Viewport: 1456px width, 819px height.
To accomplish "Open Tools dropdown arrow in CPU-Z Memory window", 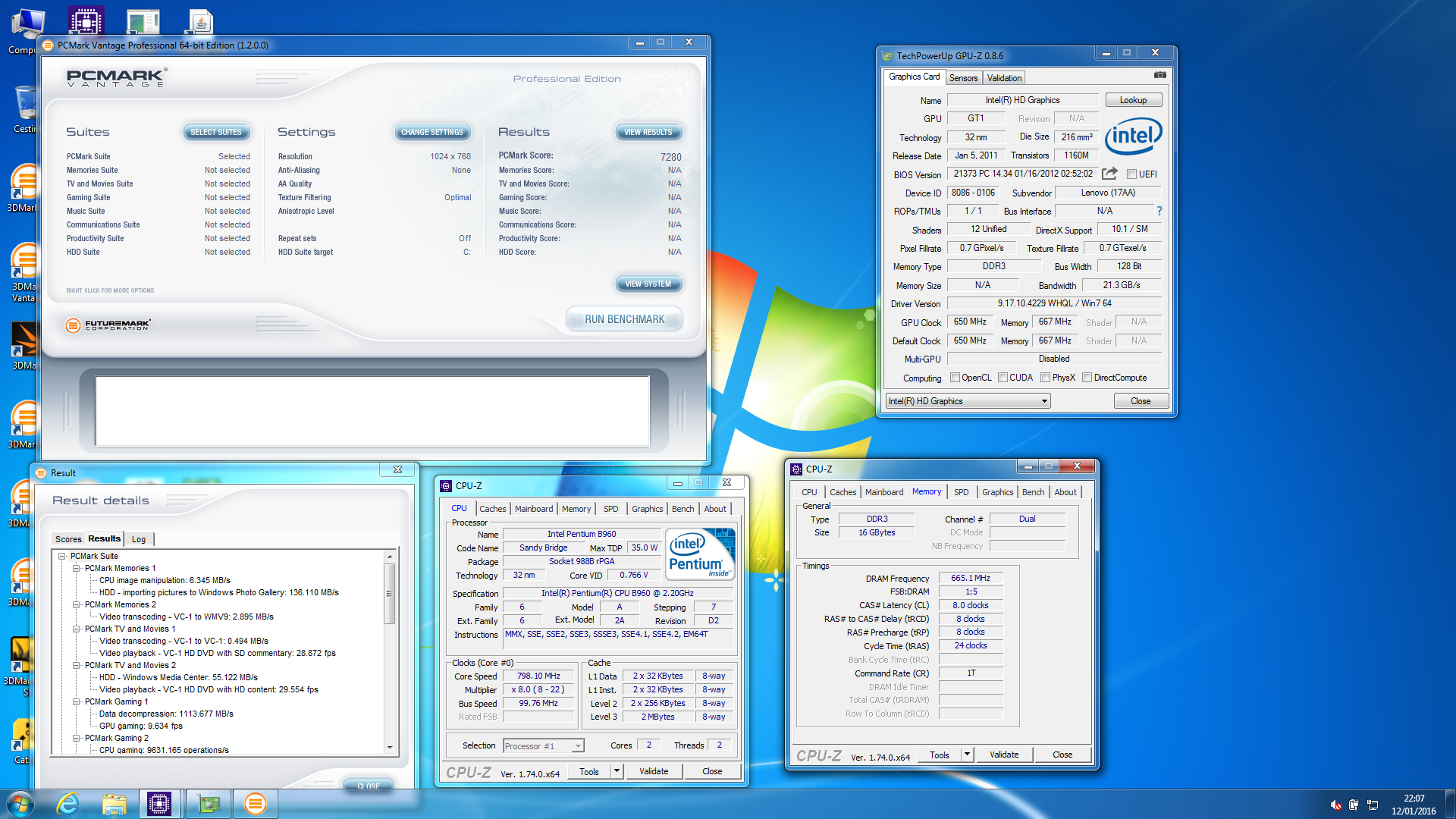I will coord(967,755).
